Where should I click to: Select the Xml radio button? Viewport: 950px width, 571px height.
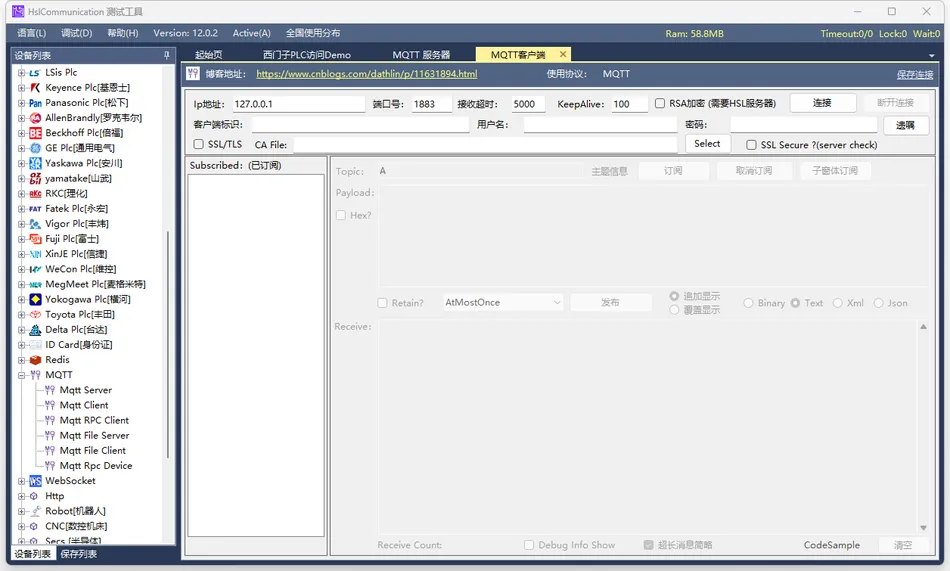[837, 303]
